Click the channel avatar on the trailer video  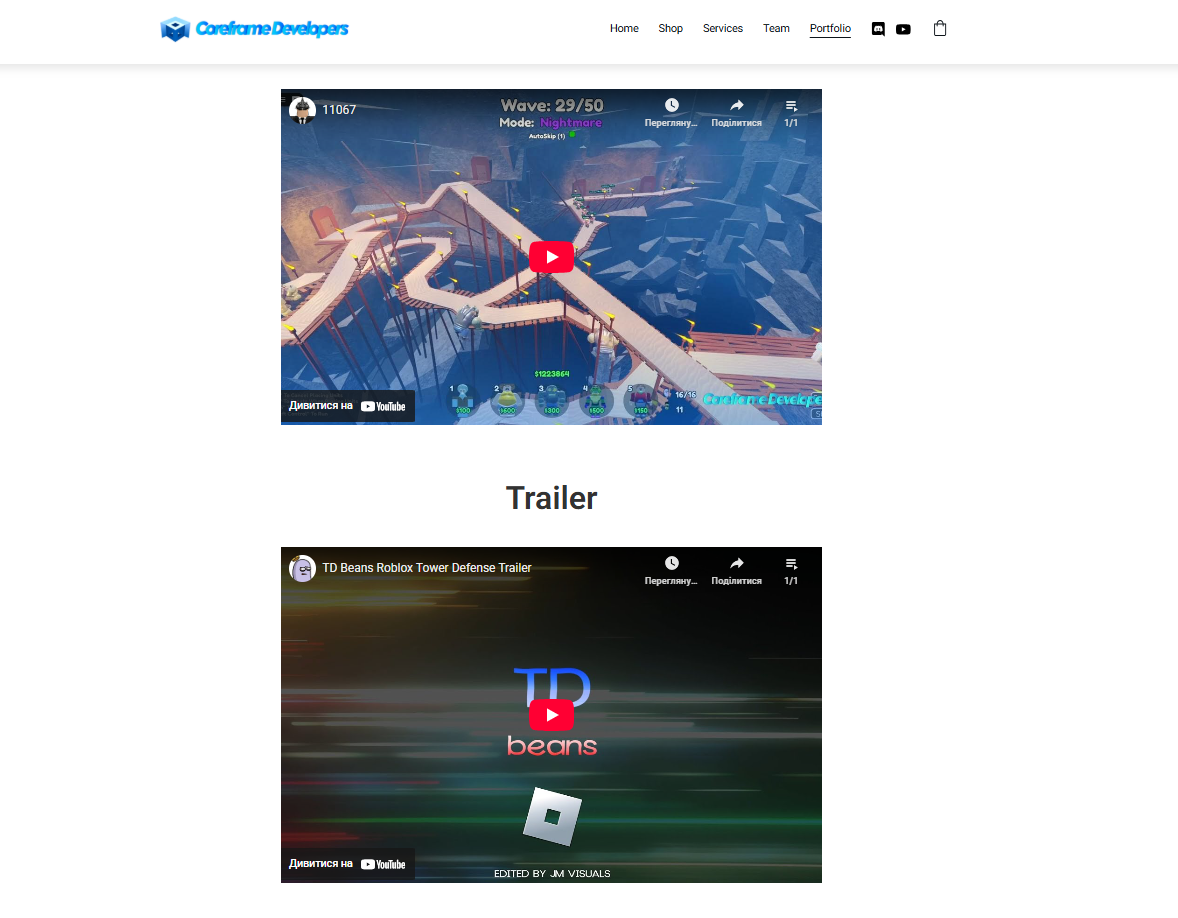click(x=302, y=568)
